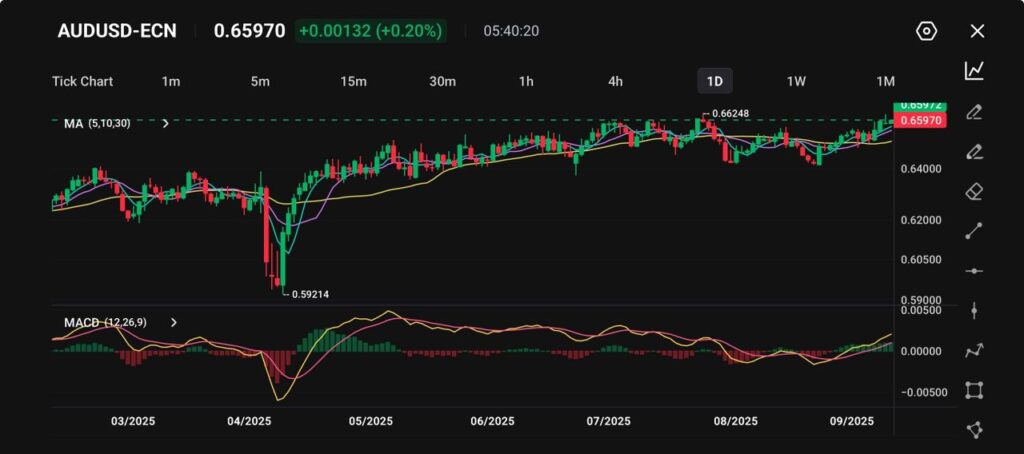Select the 1m timeframe

(171, 81)
